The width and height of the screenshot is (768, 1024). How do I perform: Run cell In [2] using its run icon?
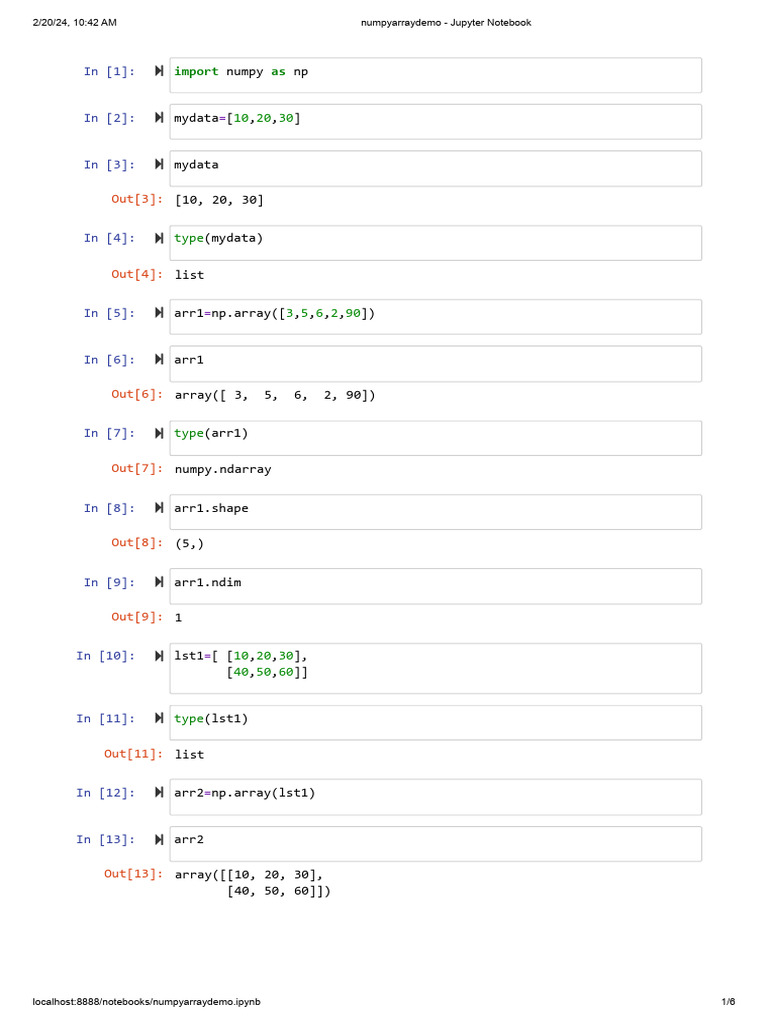point(159,118)
